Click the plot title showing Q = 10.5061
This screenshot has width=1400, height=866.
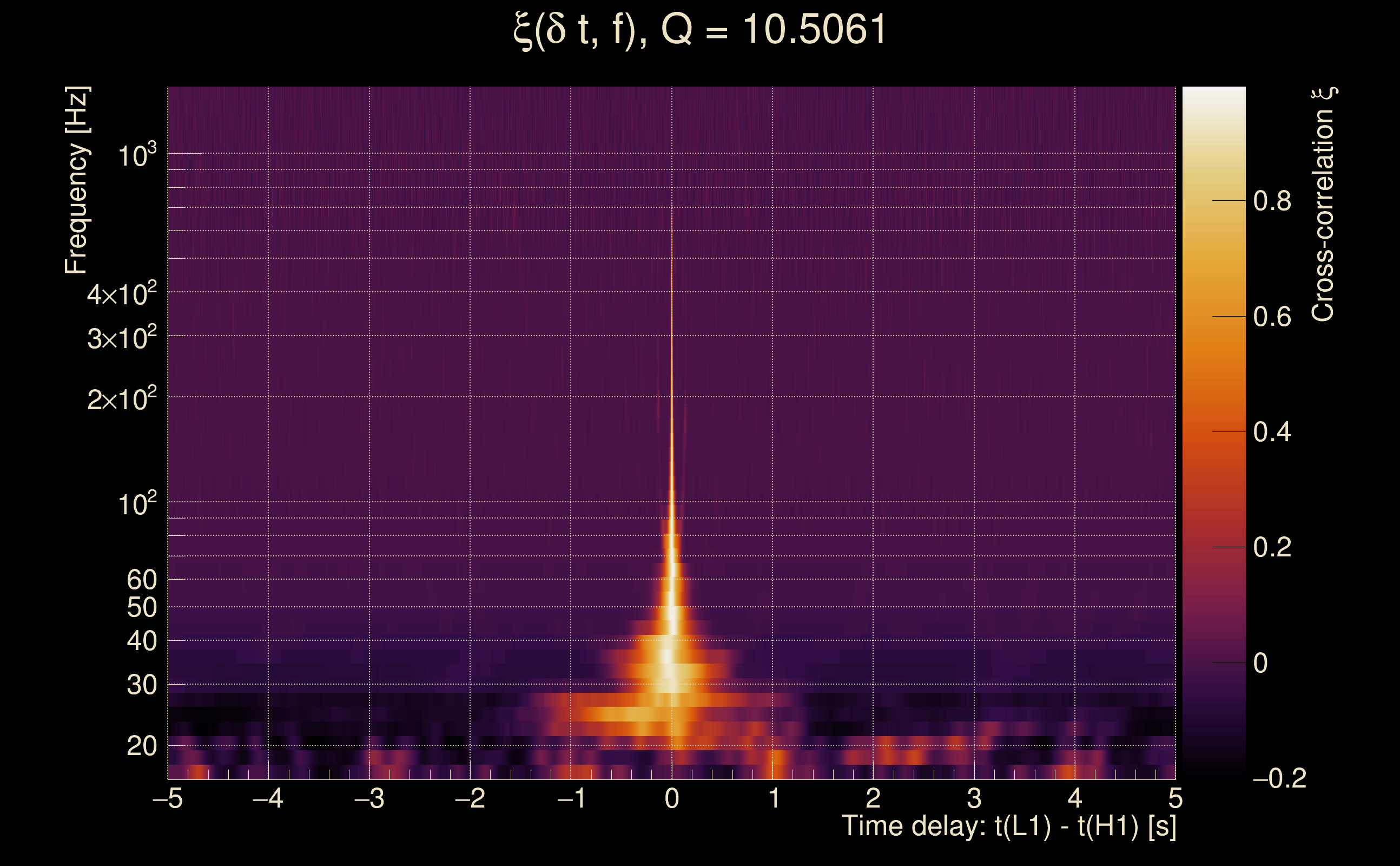pos(699,30)
